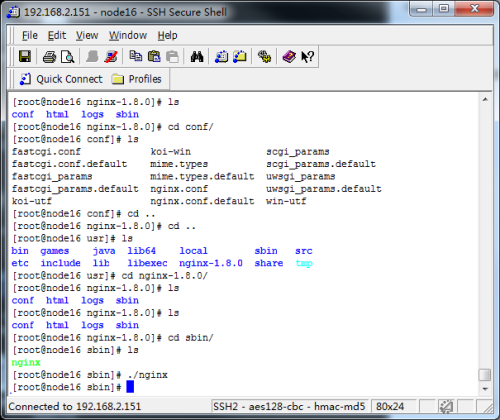Click the cyan 'tmp' directory name
Screen dimensions: 500x420
[x=304, y=263]
